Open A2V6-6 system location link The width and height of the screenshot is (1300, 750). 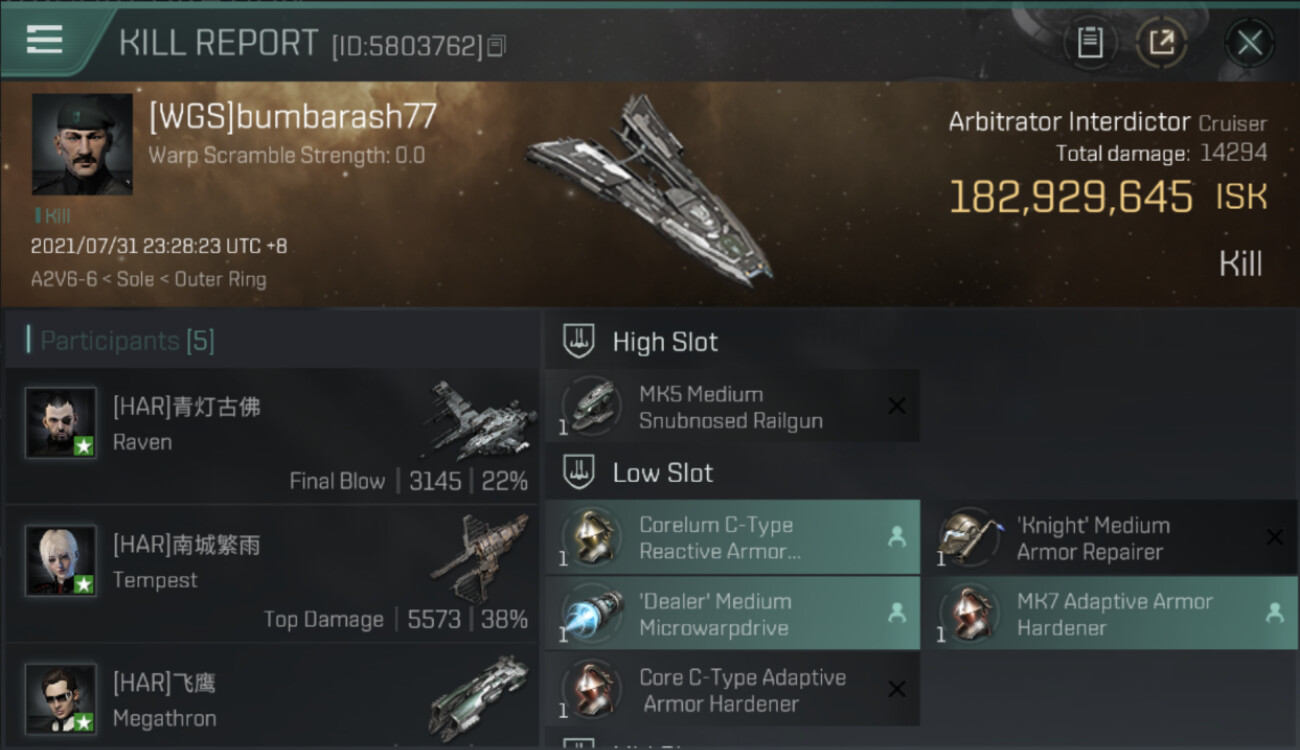pos(64,279)
